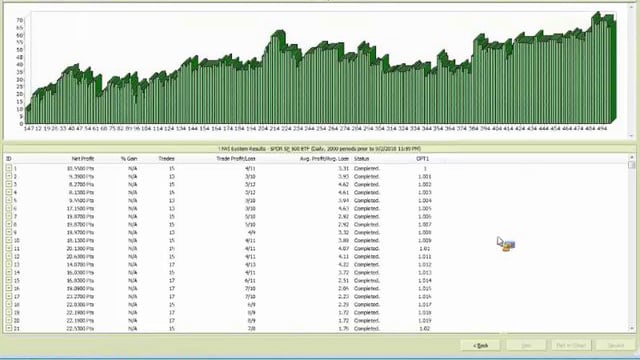Image resolution: width=640 pixels, height=360 pixels.
Task: Select OPT1 value 1.005
Action: (424, 209)
